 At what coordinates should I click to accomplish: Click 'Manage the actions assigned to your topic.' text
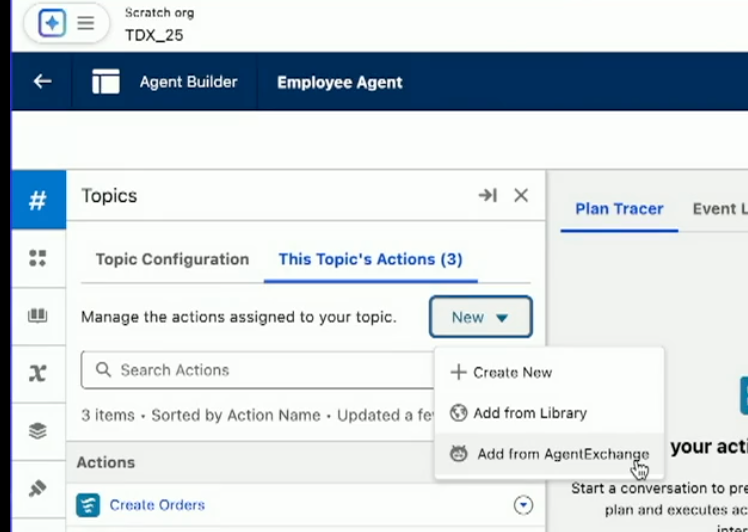pyautogui.click(x=239, y=317)
